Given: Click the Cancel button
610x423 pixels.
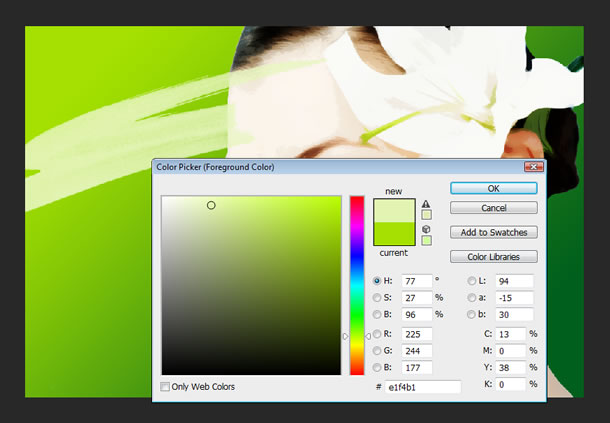Looking at the screenshot, I should tap(493, 208).
